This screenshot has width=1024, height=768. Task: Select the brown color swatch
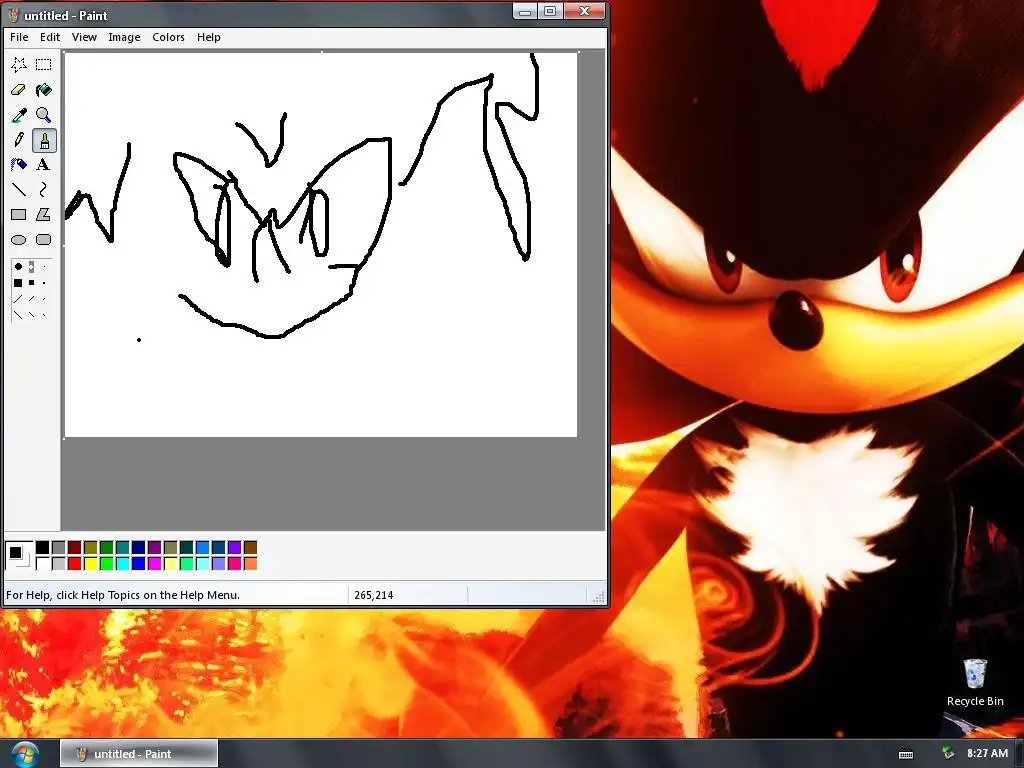point(251,547)
